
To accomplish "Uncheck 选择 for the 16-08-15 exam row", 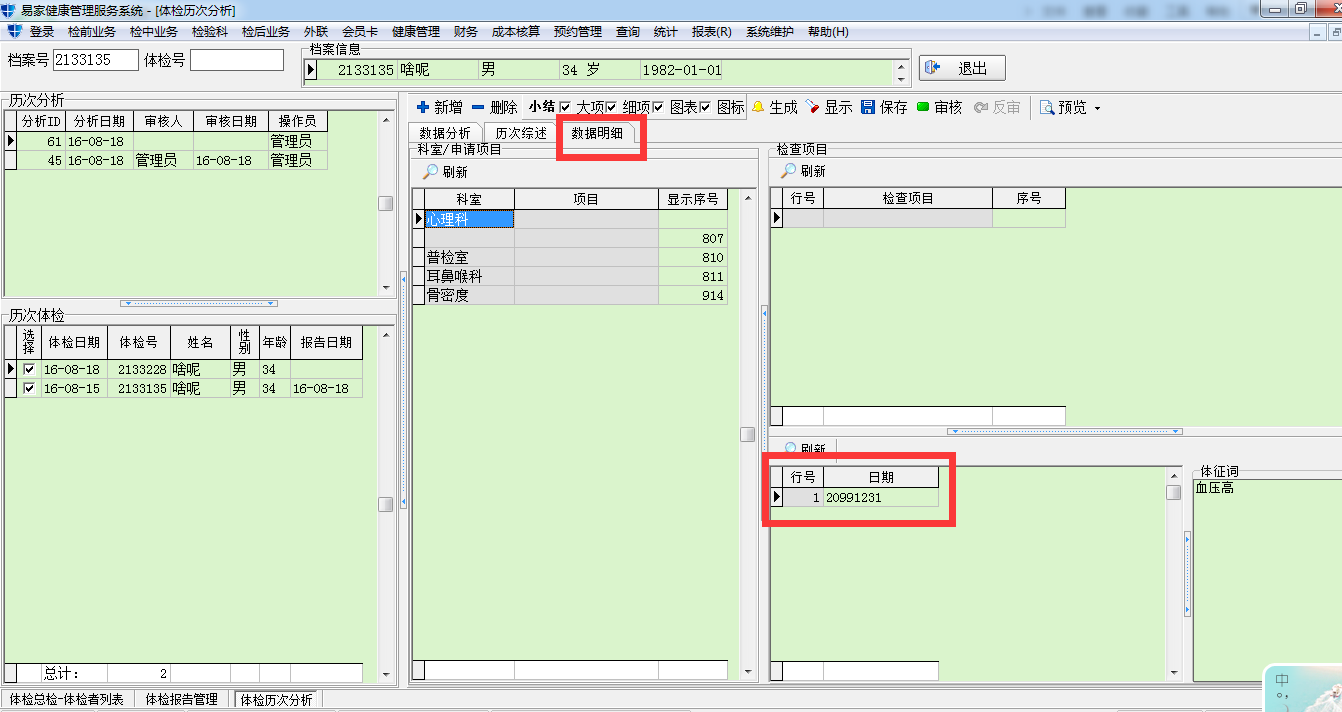I will pos(29,389).
